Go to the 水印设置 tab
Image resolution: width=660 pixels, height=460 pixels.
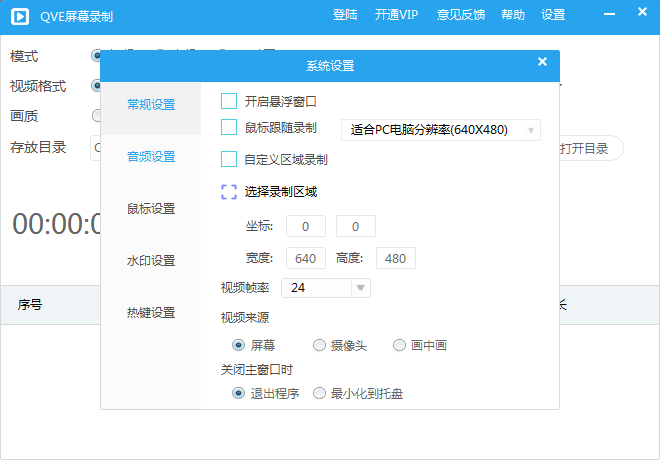(151, 261)
